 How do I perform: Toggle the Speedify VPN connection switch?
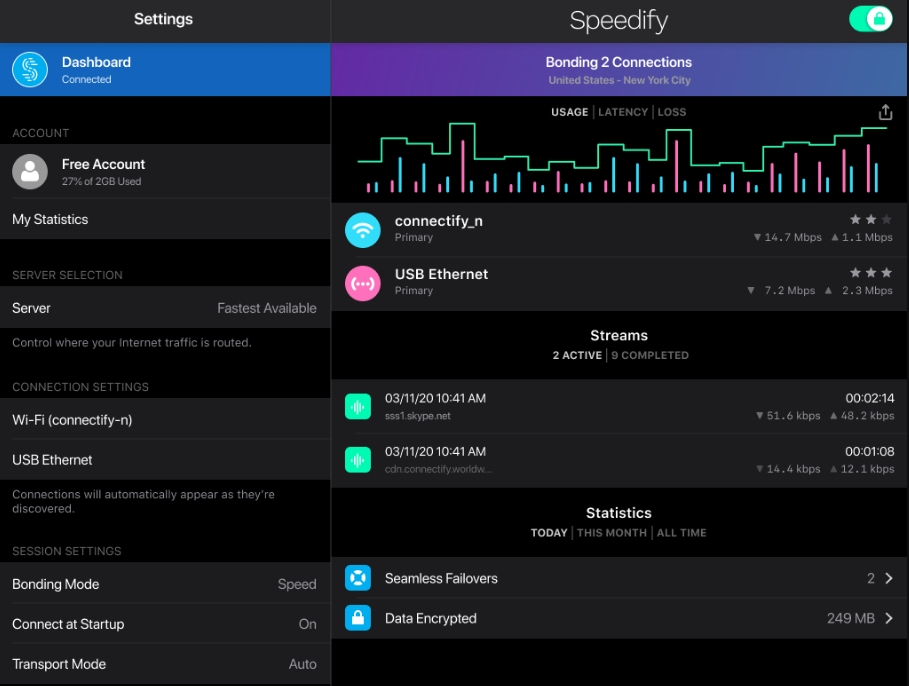coord(870,19)
